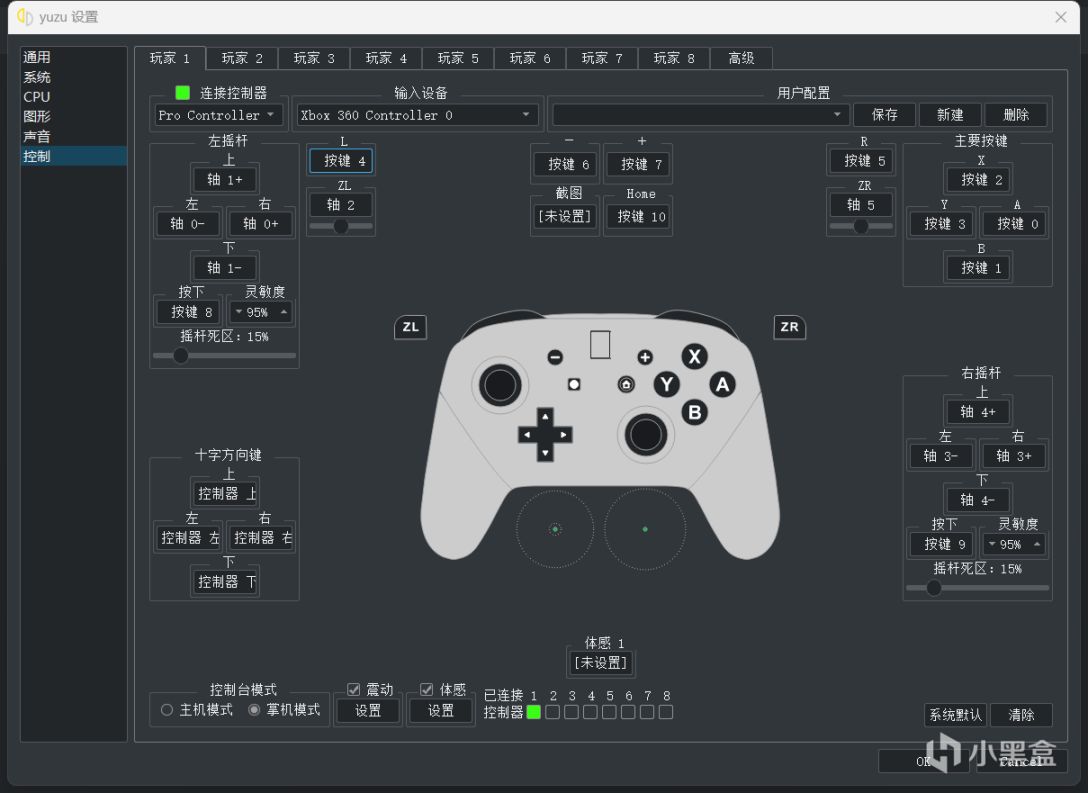The width and height of the screenshot is (1088, 793).
Task: Switch to the 玩家 8 tab
Action: tap(674, 58)
